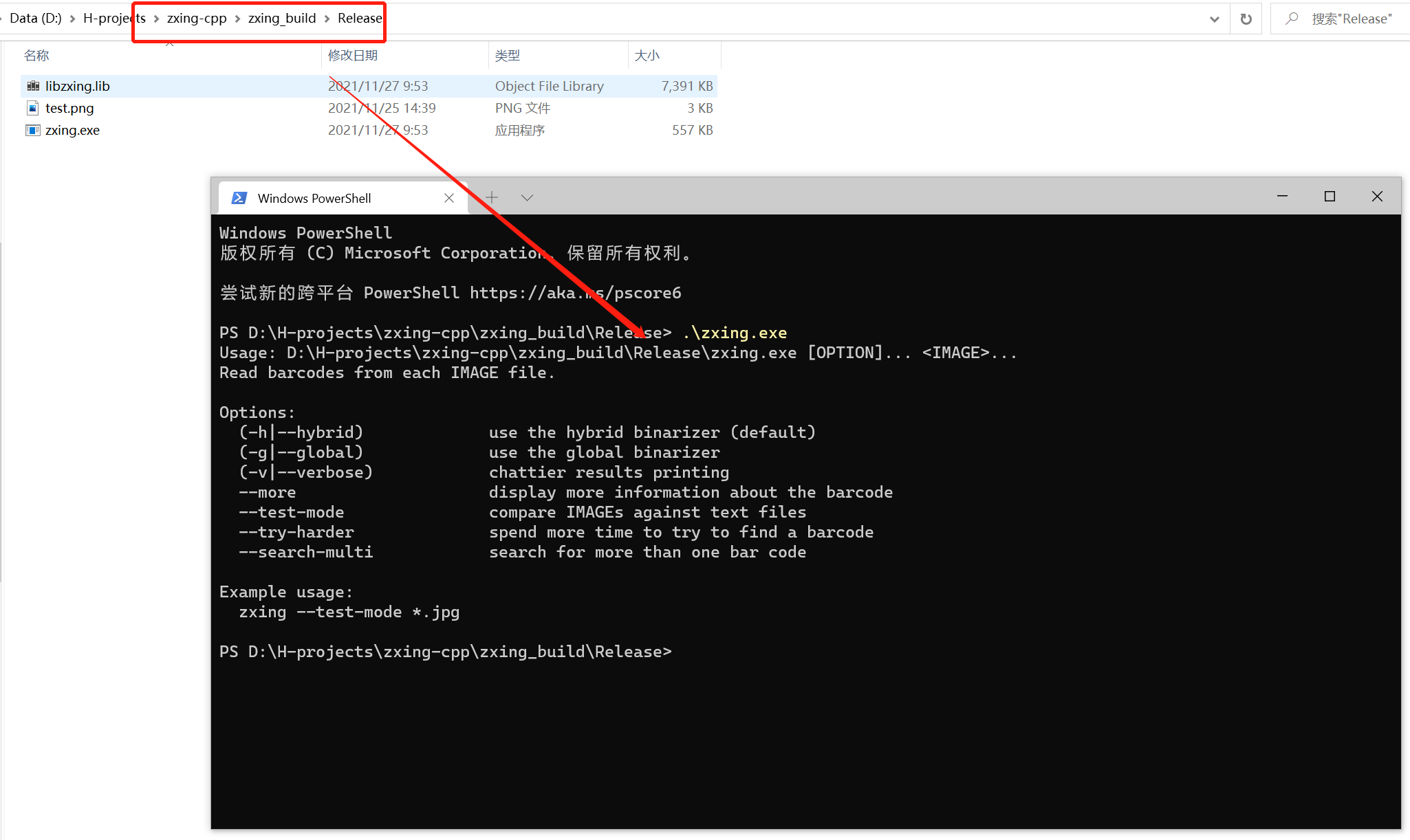Sort files by the 大小 column

coord(647,56)
